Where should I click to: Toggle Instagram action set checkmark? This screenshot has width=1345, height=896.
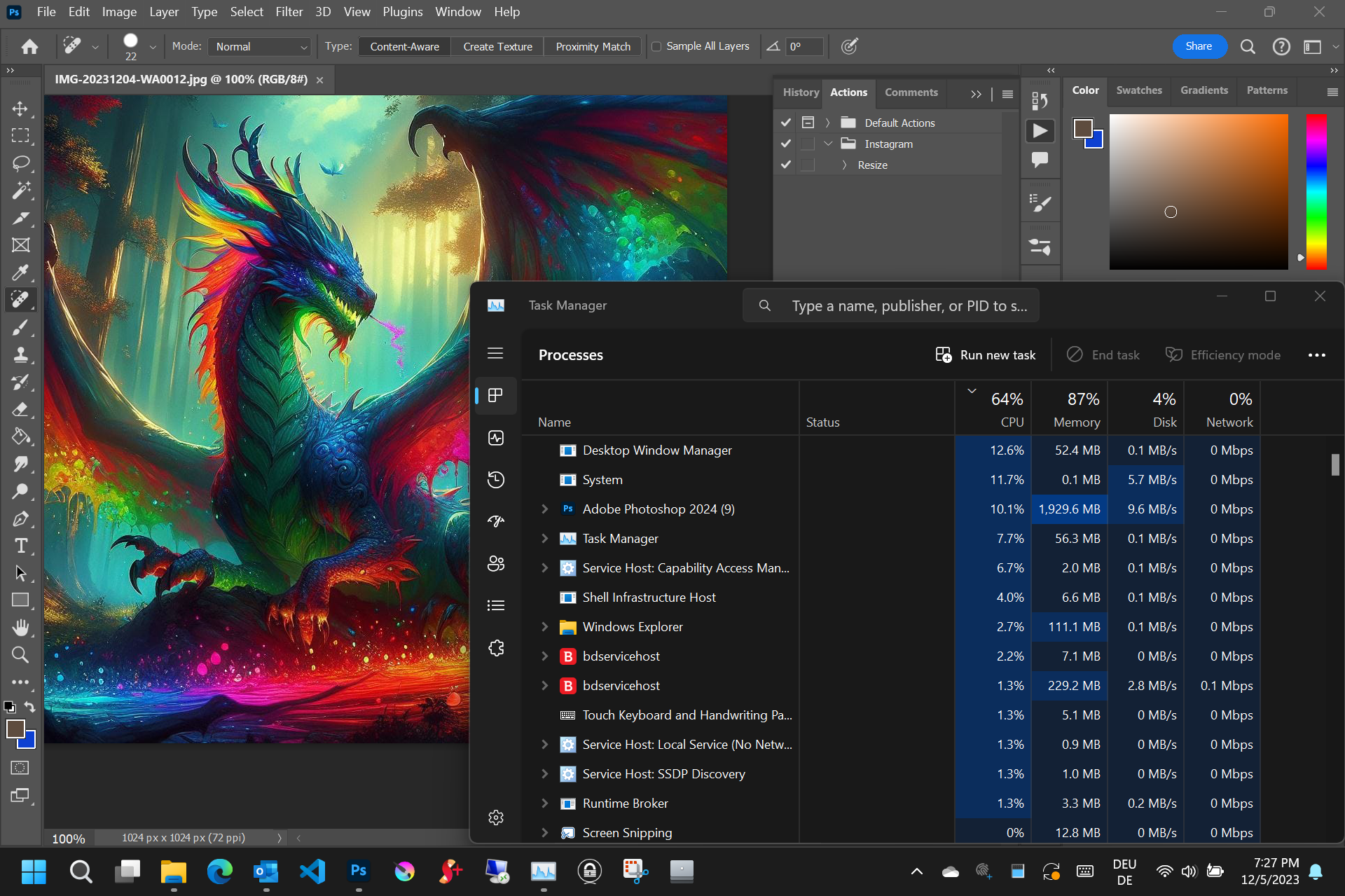[786, 144]
